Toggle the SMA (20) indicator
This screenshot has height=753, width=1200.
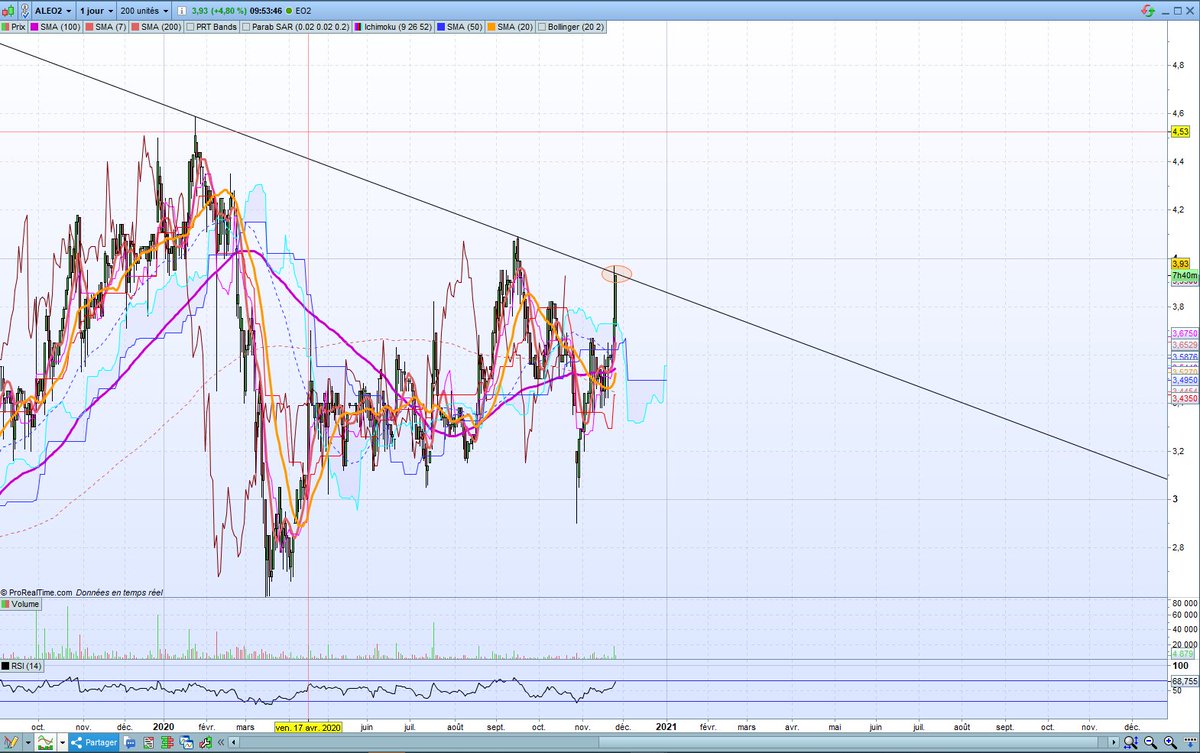pos(511,27)
